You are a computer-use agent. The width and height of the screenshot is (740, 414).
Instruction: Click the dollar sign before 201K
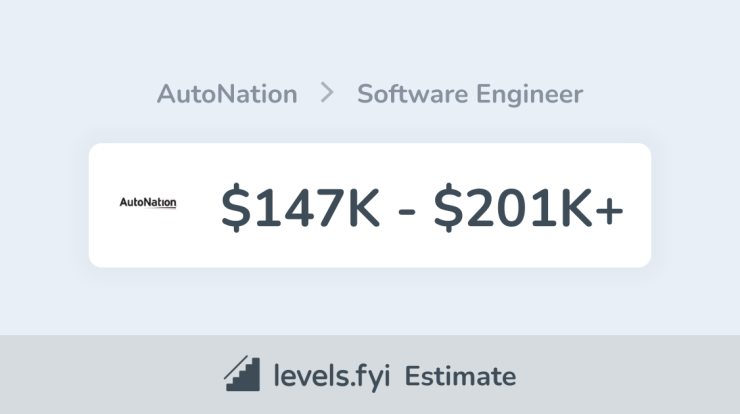(x=448, y=207)
